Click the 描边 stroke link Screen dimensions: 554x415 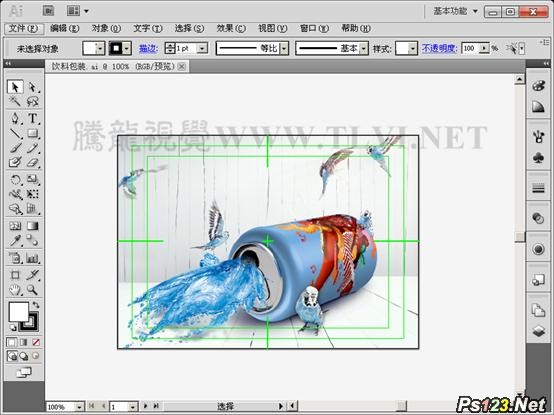pyautogui.click(x=148, y=48)
